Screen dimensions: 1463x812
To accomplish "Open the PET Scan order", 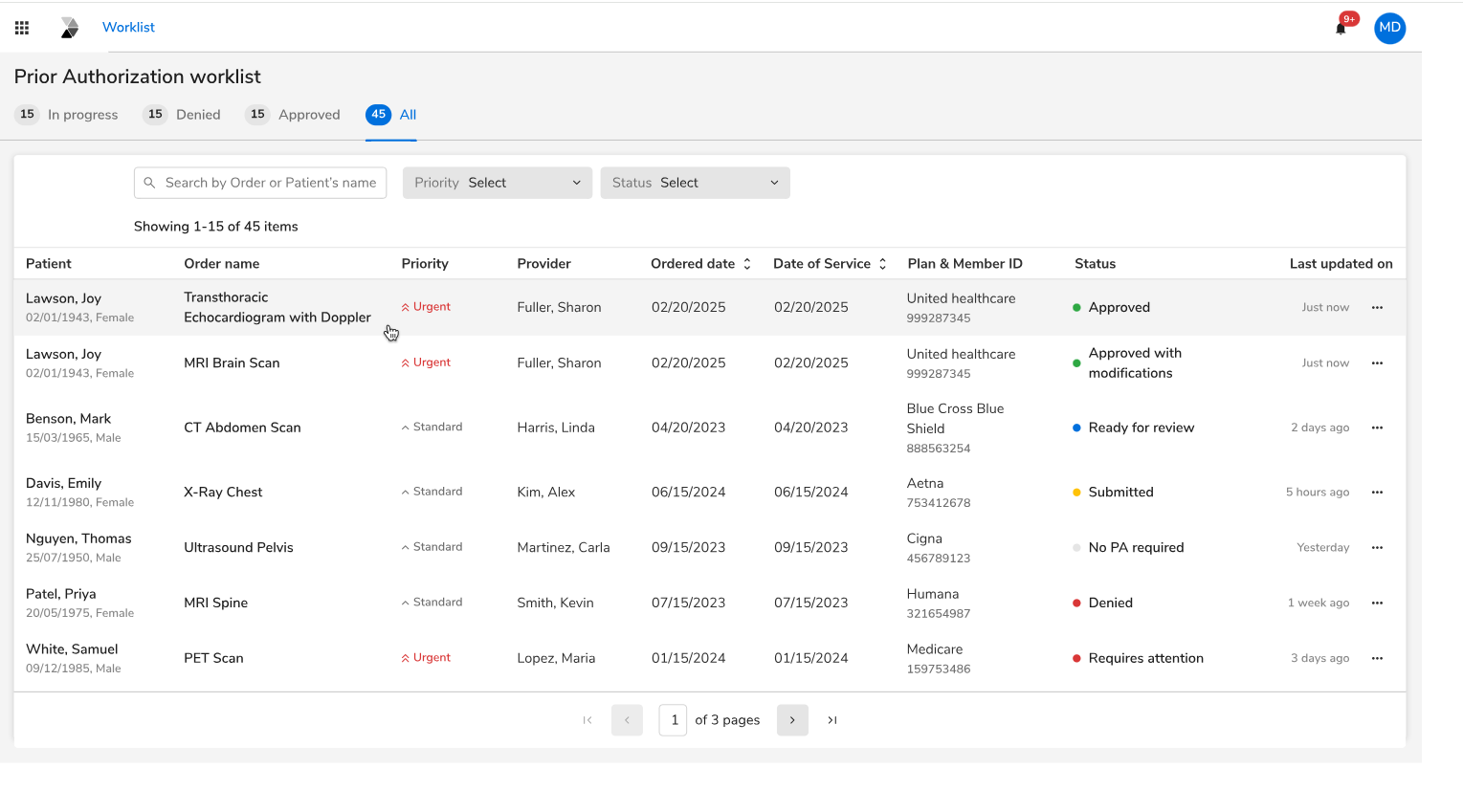I will (213, 658).
